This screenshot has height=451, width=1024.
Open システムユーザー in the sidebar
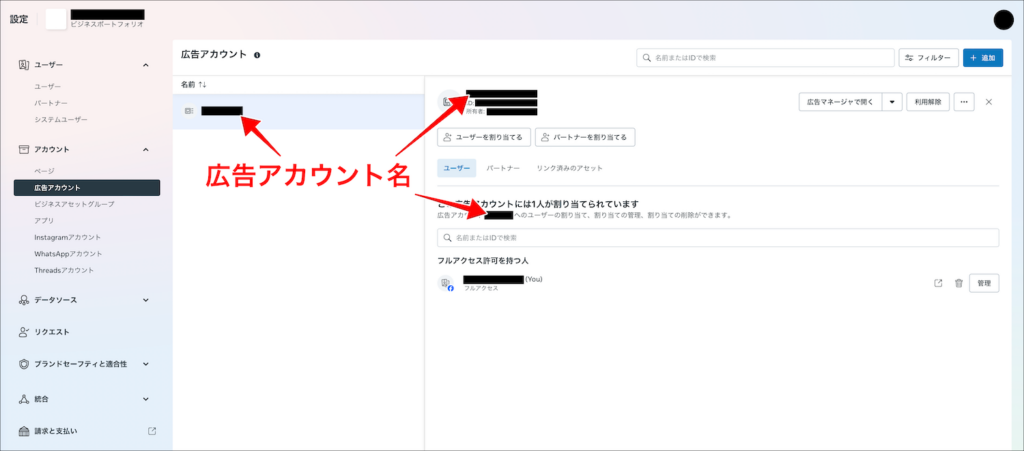click(x=61, y=120)
